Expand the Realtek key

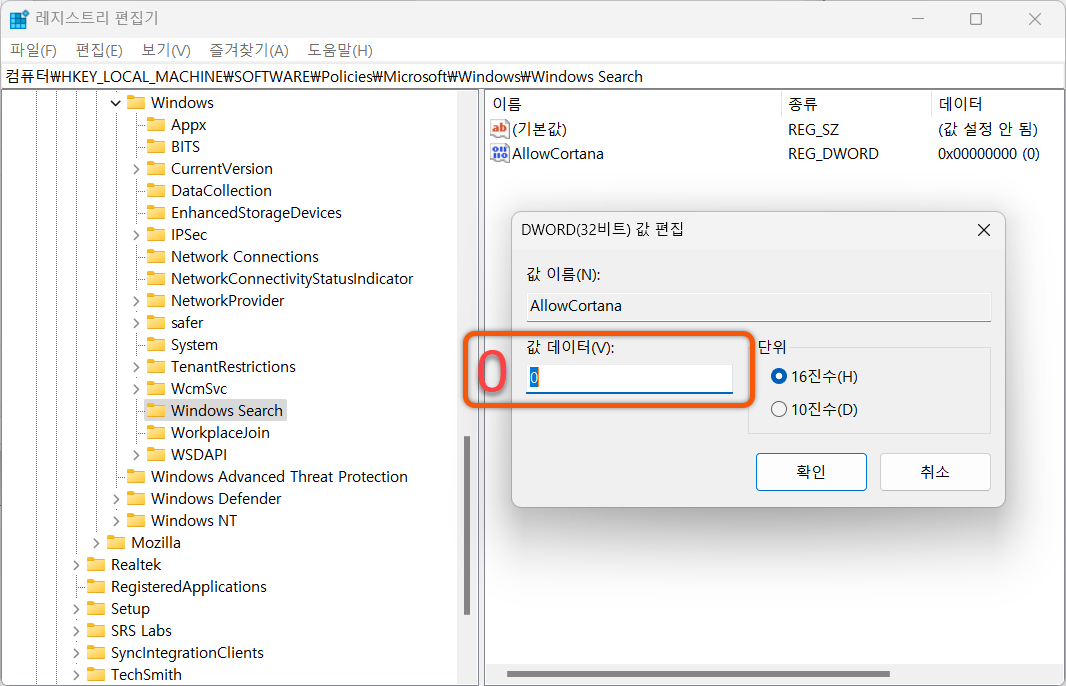click(76, 565)
